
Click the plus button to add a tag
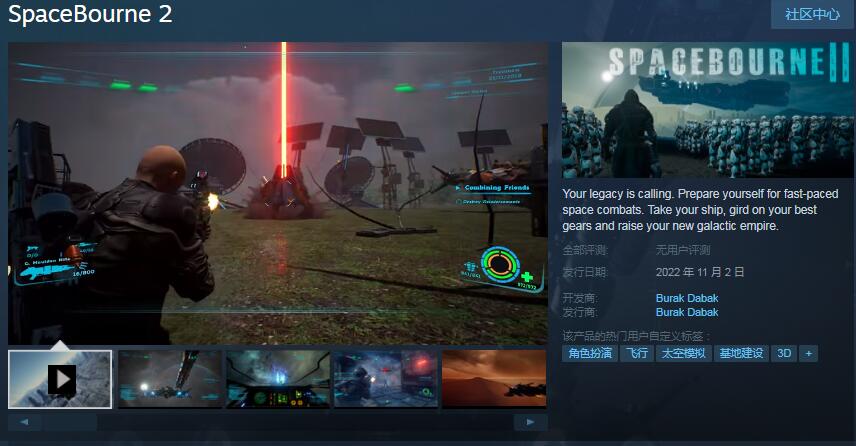click(x=809, y=353)
